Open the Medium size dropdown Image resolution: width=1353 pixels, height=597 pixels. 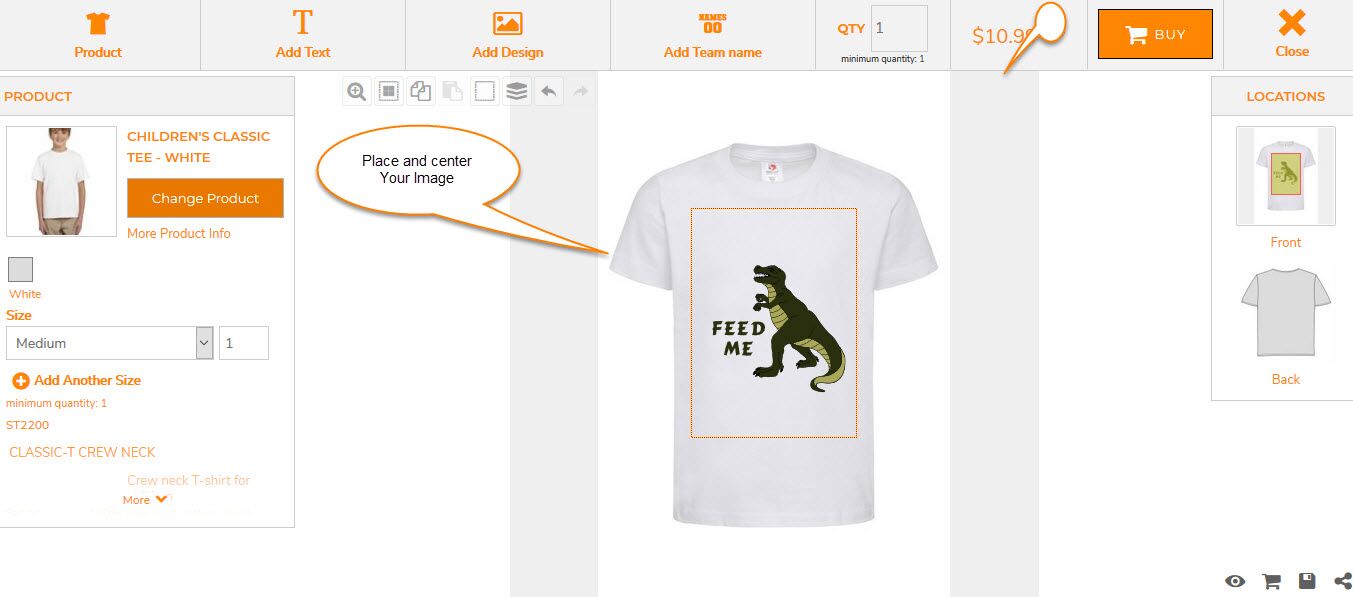[x=110, y=343]
